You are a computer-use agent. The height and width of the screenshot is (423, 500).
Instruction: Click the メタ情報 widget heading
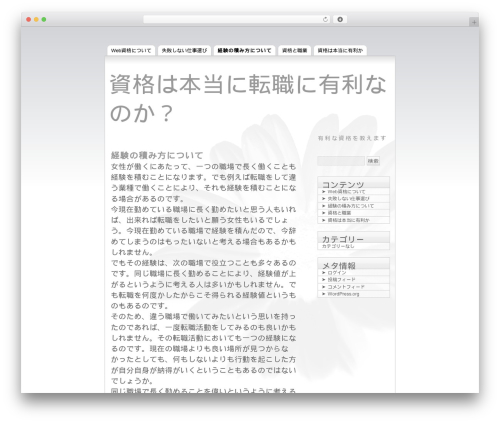click(339, 266)
